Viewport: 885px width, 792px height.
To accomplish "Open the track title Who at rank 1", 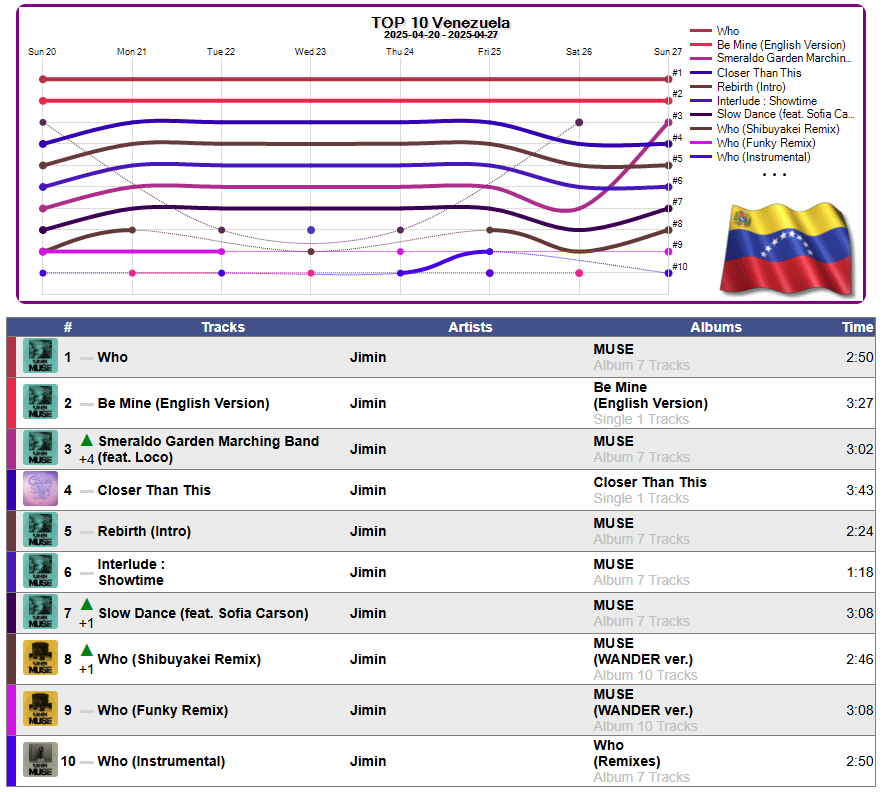I will pyautogui.click(x=112, y=357).
